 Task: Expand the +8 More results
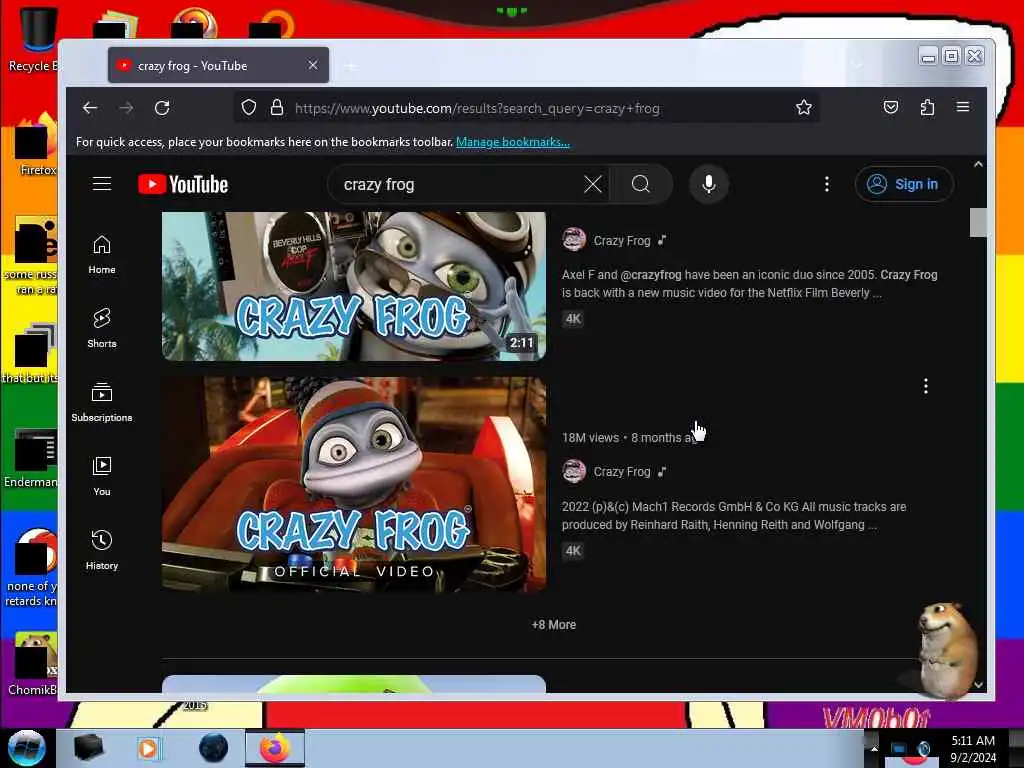[554, 624]
